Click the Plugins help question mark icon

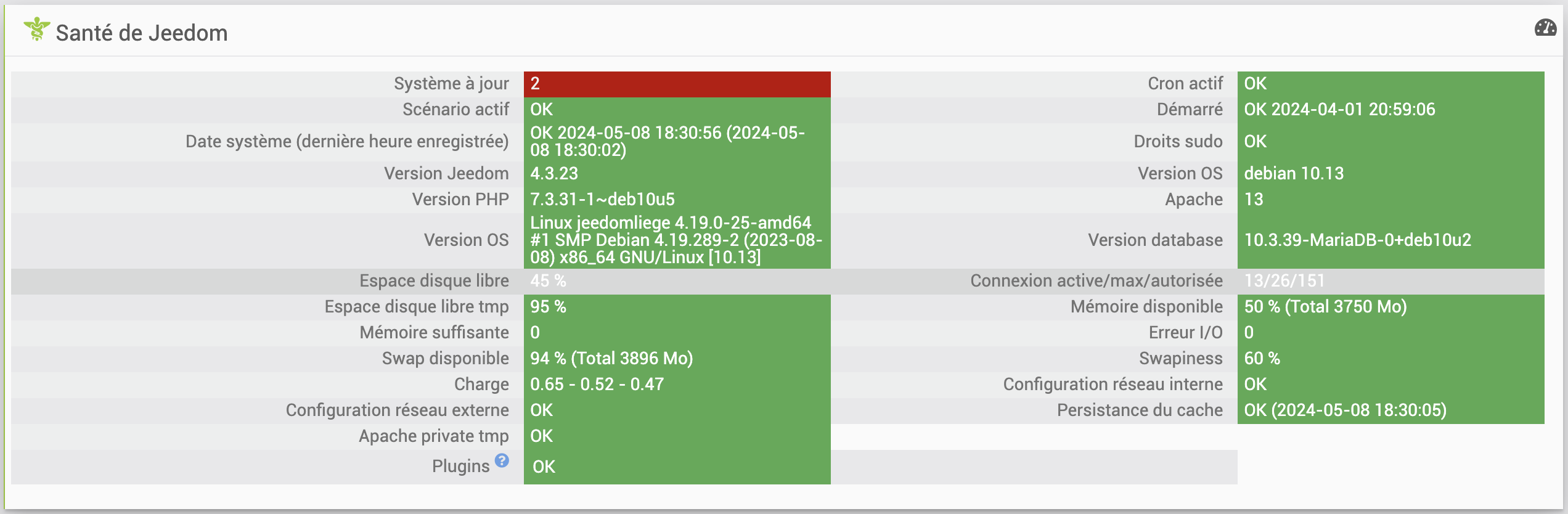point(502,460)
